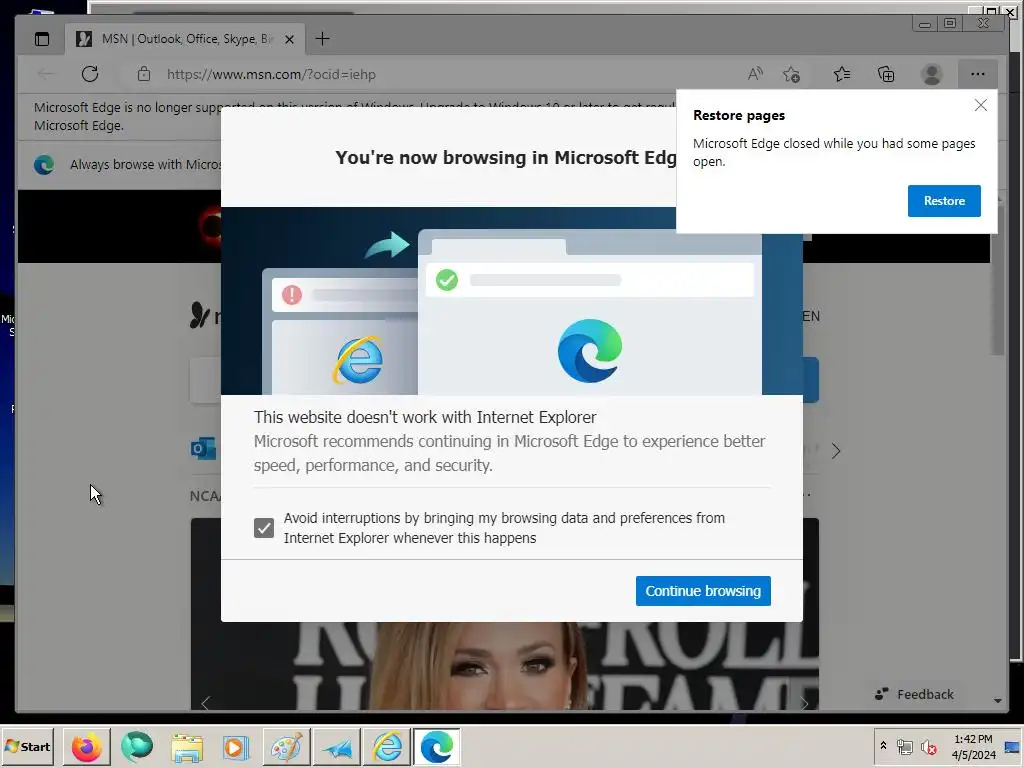1024x768 pixels.
Task: Click the muted volume tray icon
Action: click(929, 746)
